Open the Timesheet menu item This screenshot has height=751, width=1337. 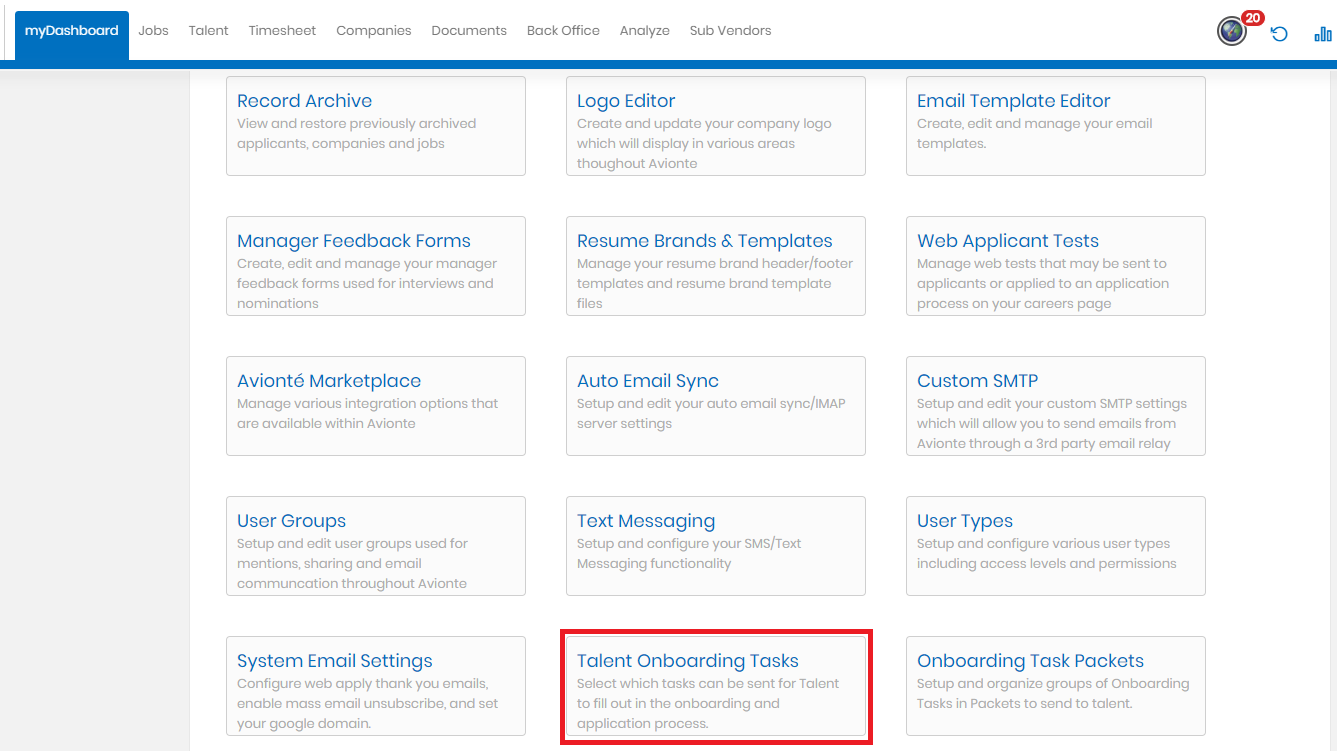[282, 31]
